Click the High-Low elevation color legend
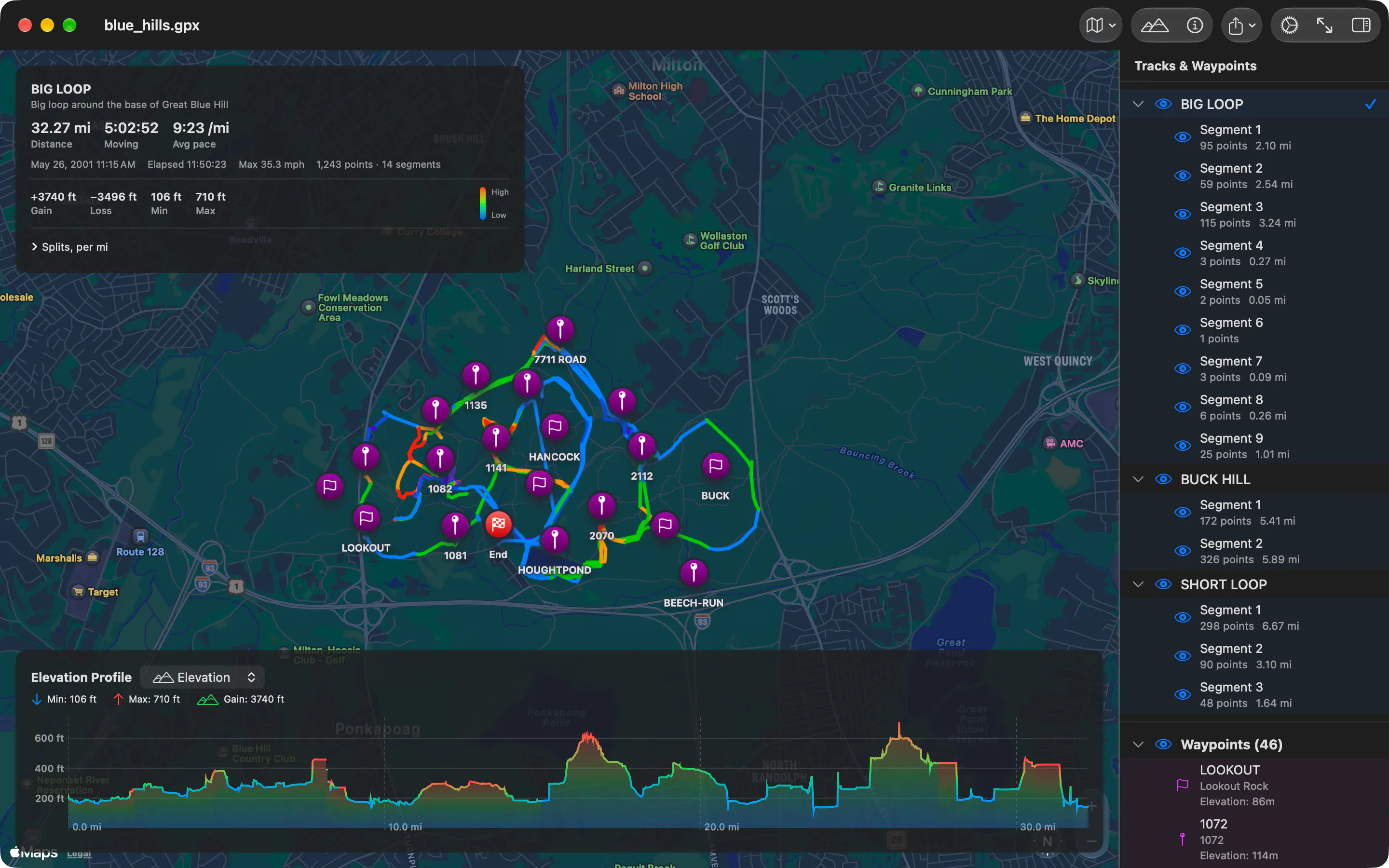Image resolution: width=1389 pixels, height=868 pixels. pos(493,204)
